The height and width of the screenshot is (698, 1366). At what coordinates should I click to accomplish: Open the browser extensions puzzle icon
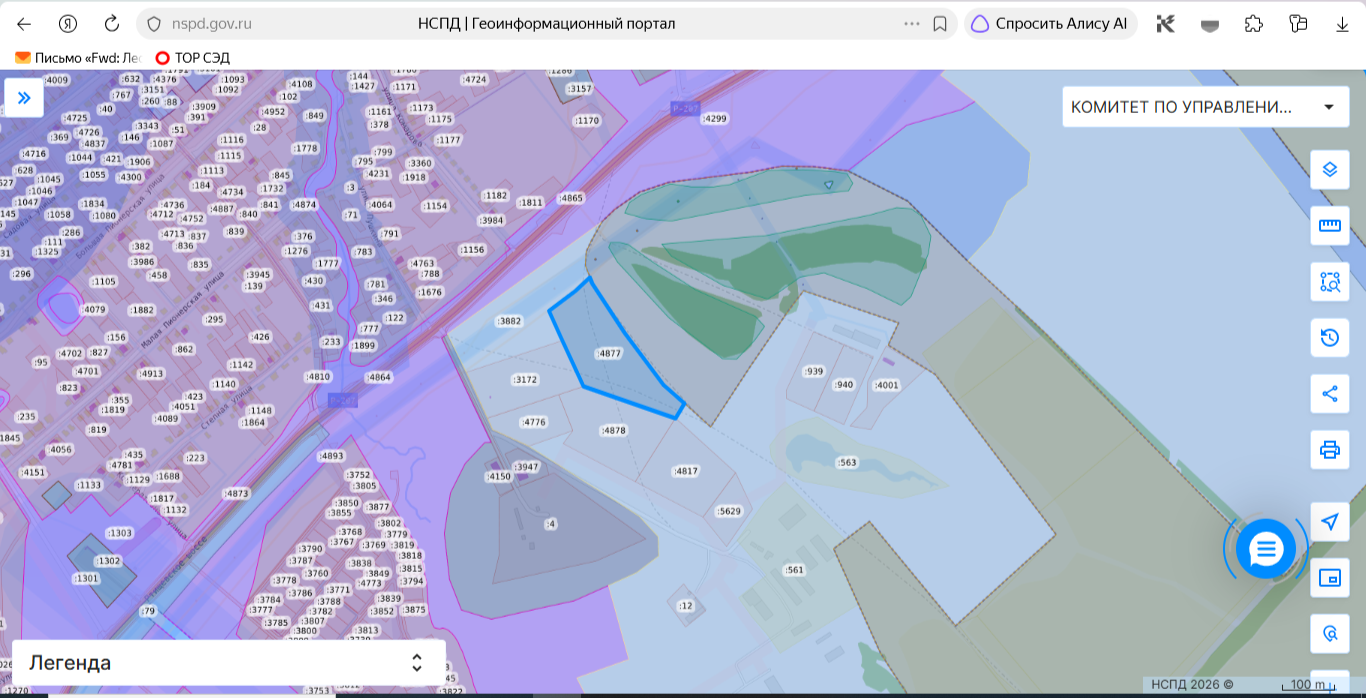1254,24
